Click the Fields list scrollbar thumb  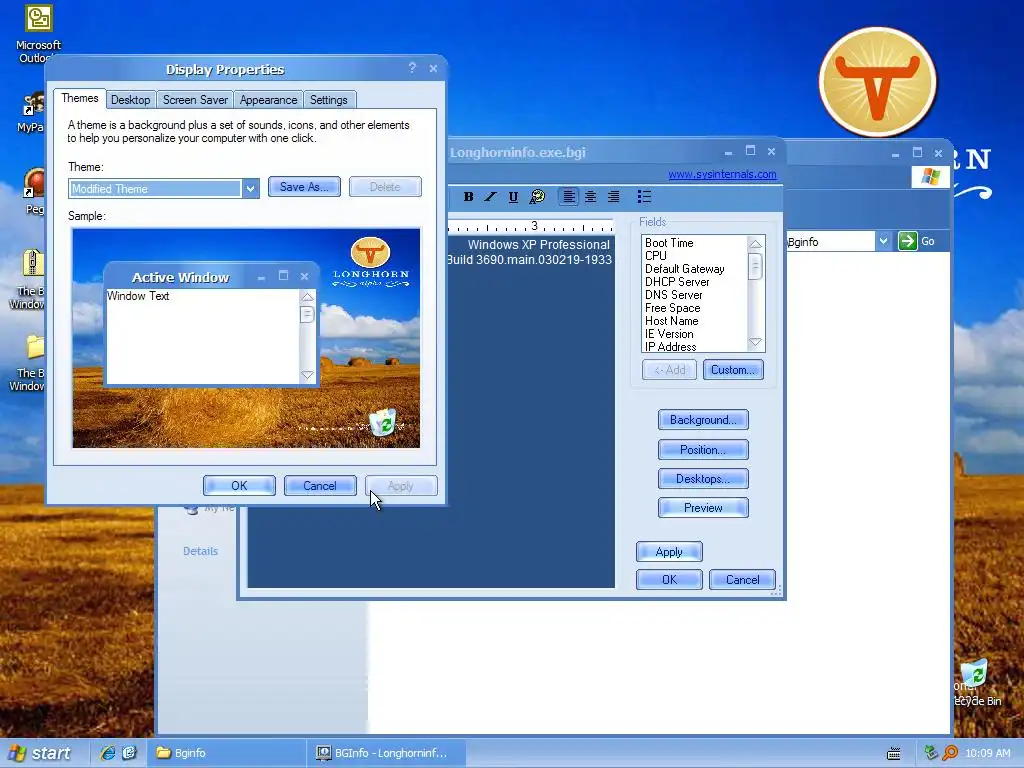[755, 266]
